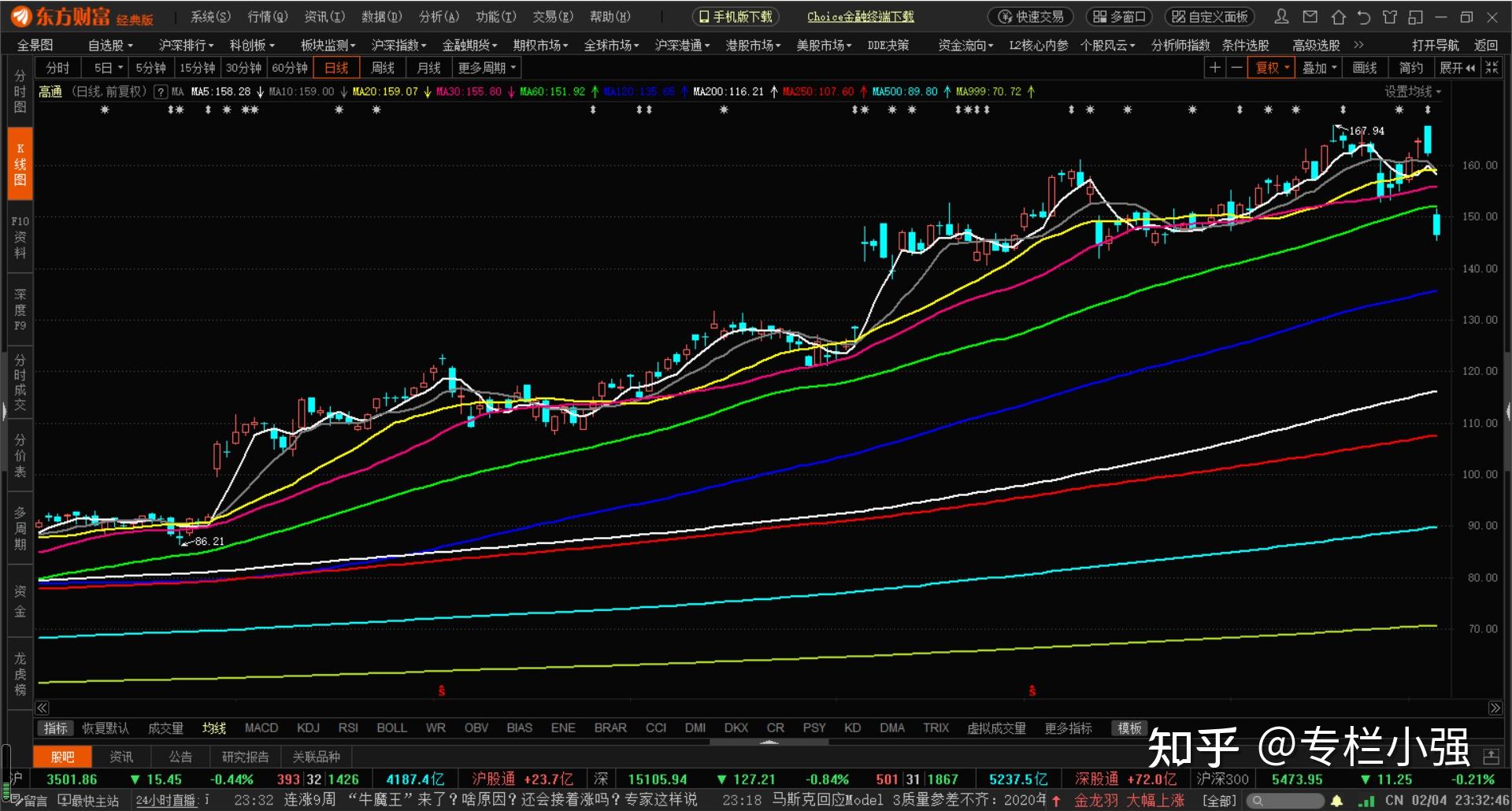Screen dimensions: 1512x811
Task: Open the mail messages icon
Action: click(1310, 17)
